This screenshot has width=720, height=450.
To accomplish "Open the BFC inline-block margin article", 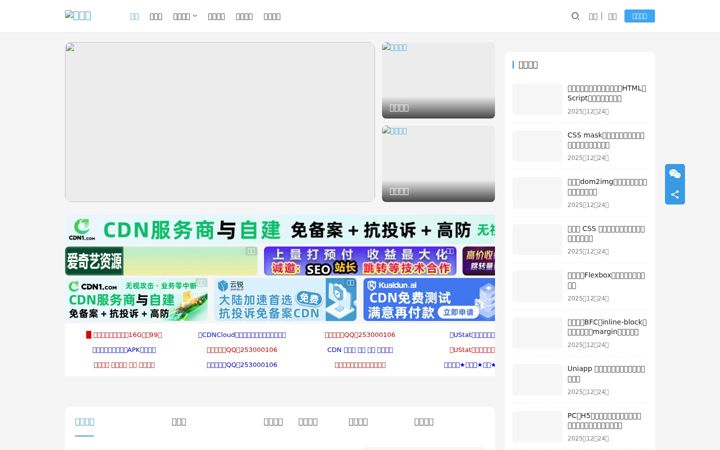I will (x=607, y=327).
